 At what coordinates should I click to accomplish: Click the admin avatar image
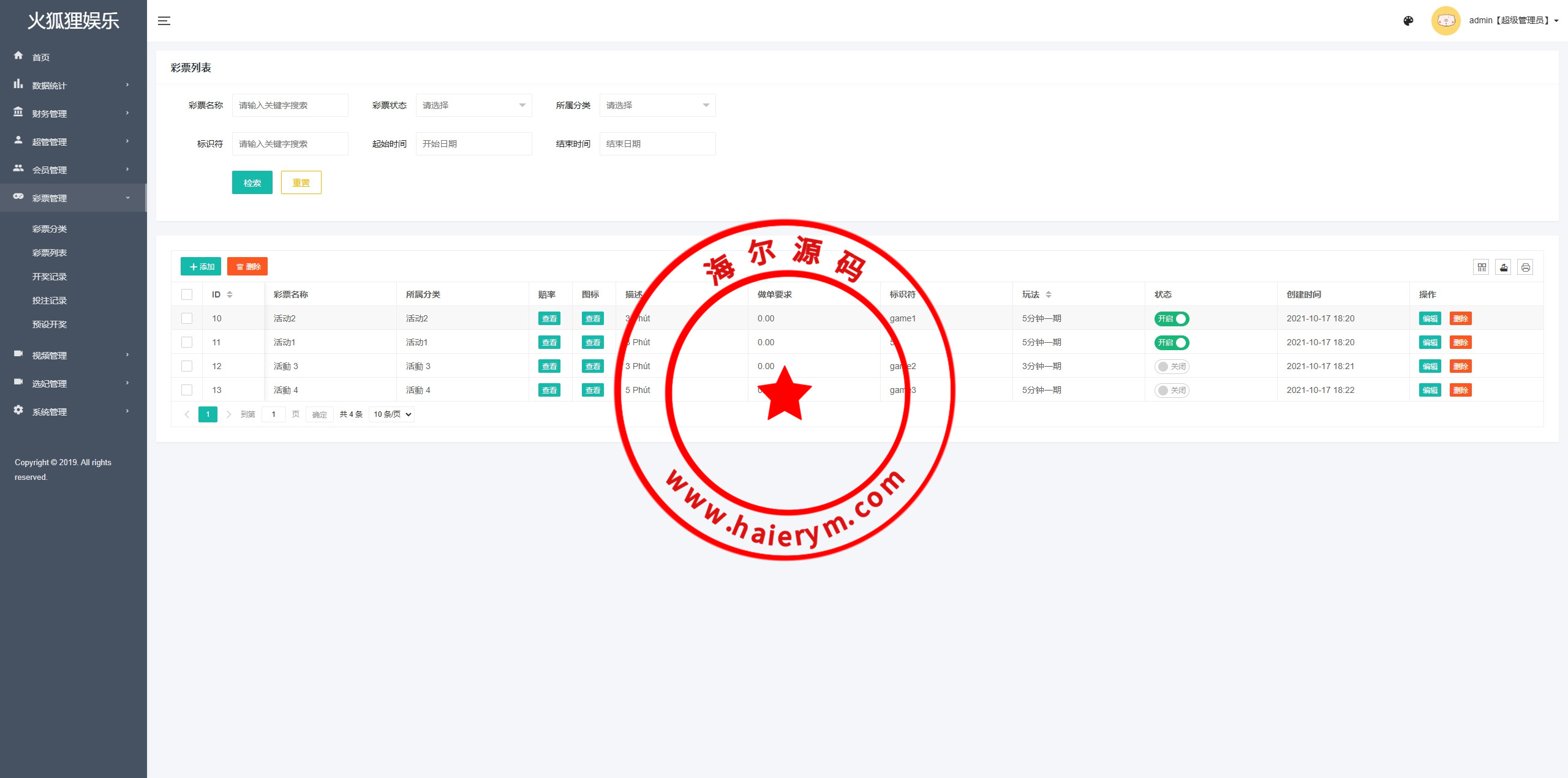[1445, 21]
